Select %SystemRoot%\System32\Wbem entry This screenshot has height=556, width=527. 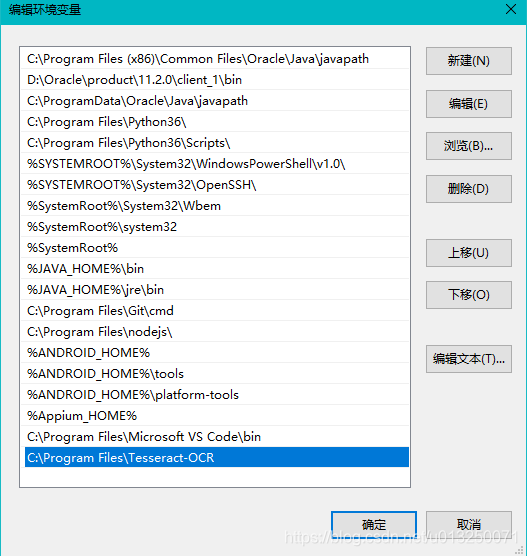pyautogui.click(x=215, y=206)
